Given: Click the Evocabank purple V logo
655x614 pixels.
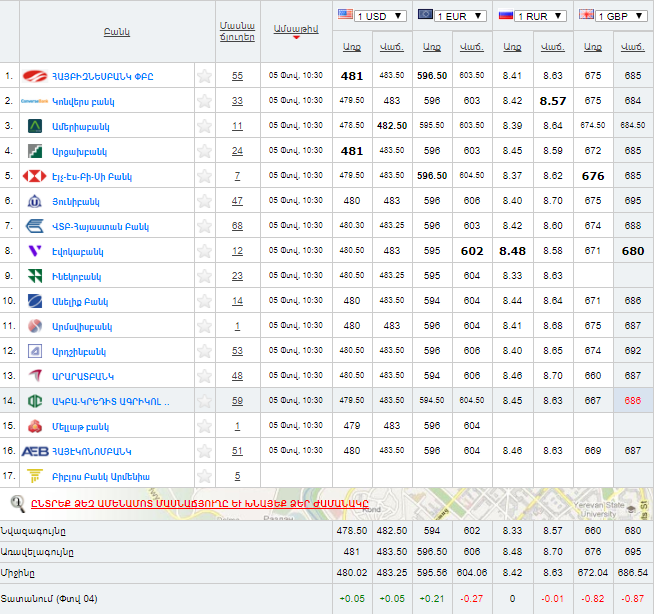Looking at the screenshot, I should [35, 251].
